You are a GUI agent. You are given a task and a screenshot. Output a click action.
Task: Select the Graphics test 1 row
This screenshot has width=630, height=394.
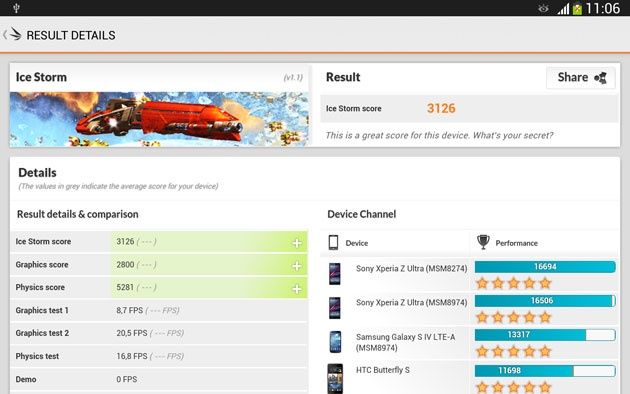[159, 310]
